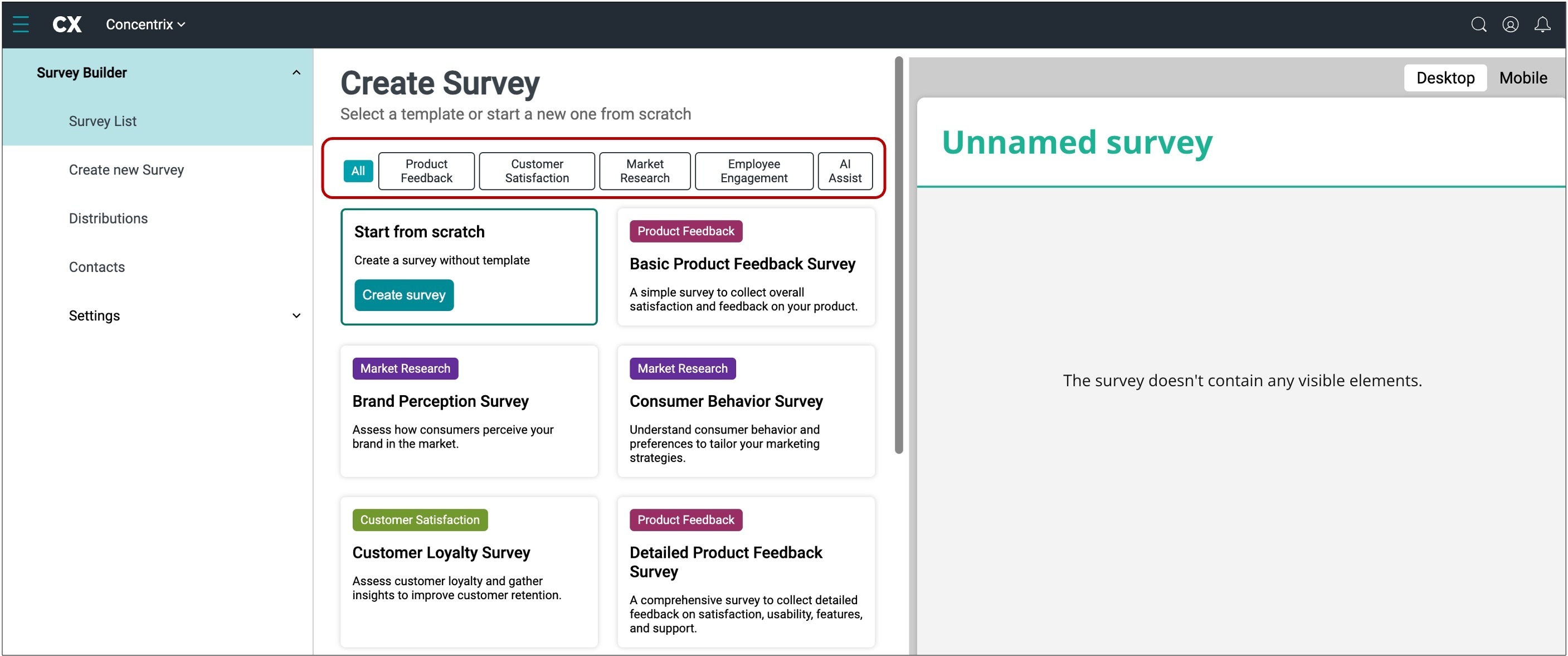
Task: Select Customer Loyalty Survey template
Action: pyautogui.click(x=469, y=572)
